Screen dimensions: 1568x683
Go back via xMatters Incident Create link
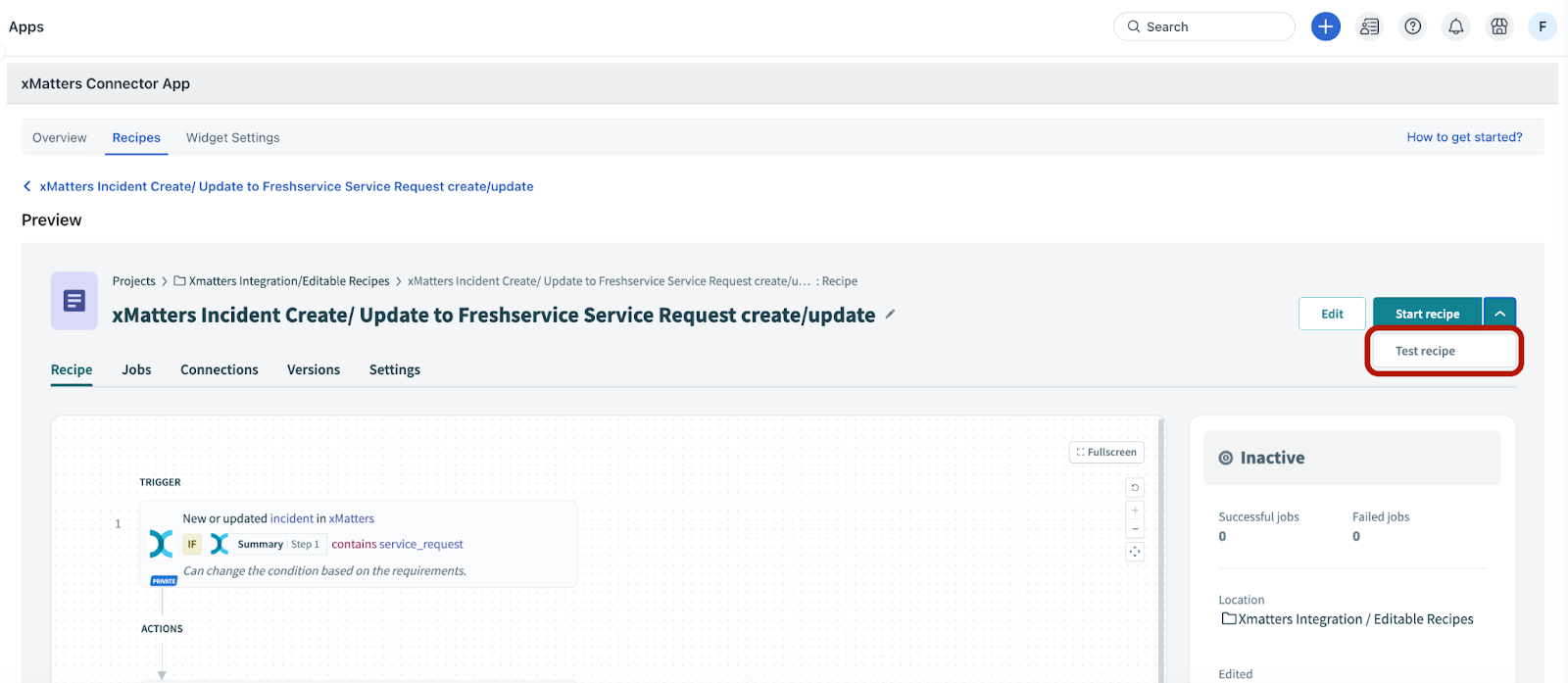286,186
